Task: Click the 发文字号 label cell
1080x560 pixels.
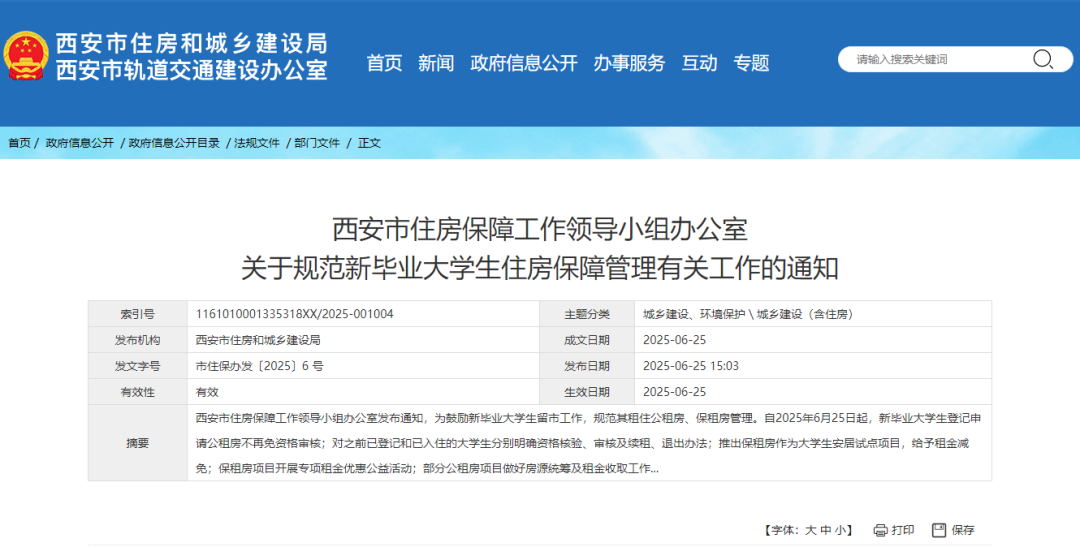Action: (x=138, y=366)
